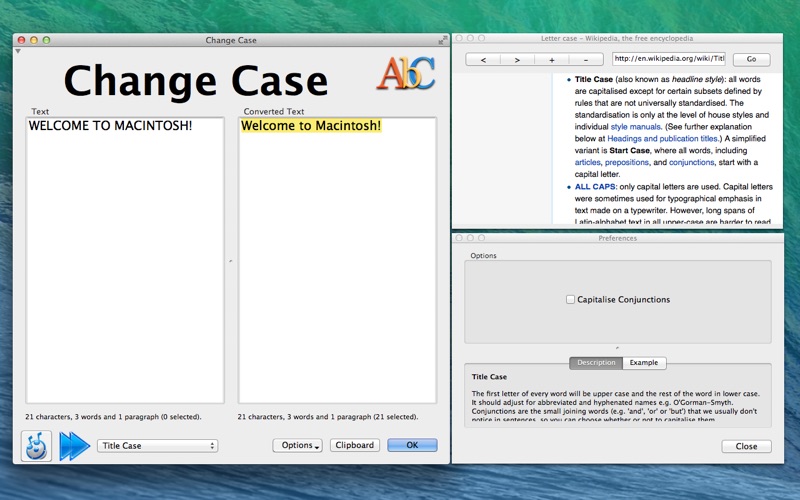Image resolution: width=800 pixels, height=500 pixels.
Task: Open the 'prepositions' link
Action: 627,162
